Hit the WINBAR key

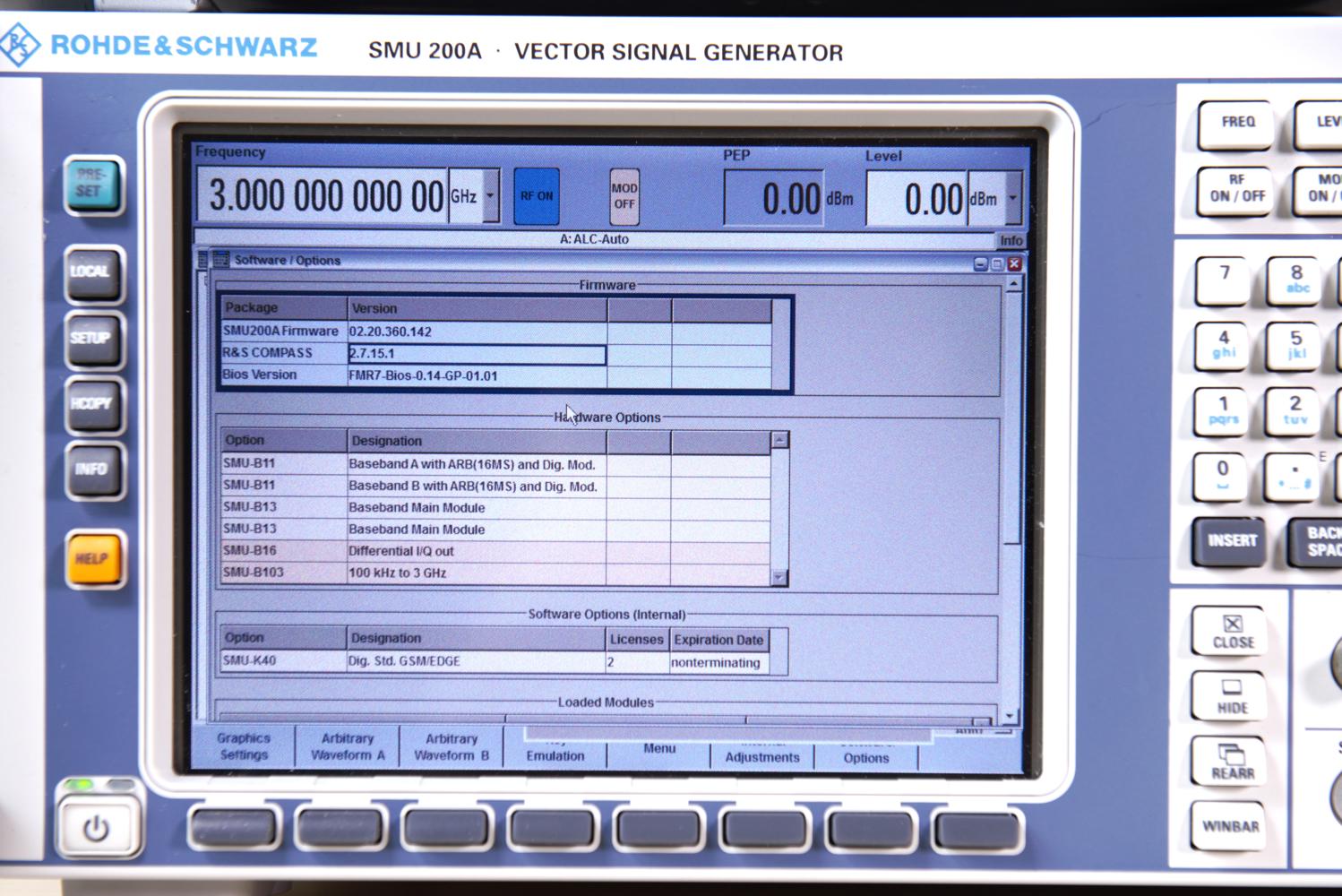point(1230,826)
